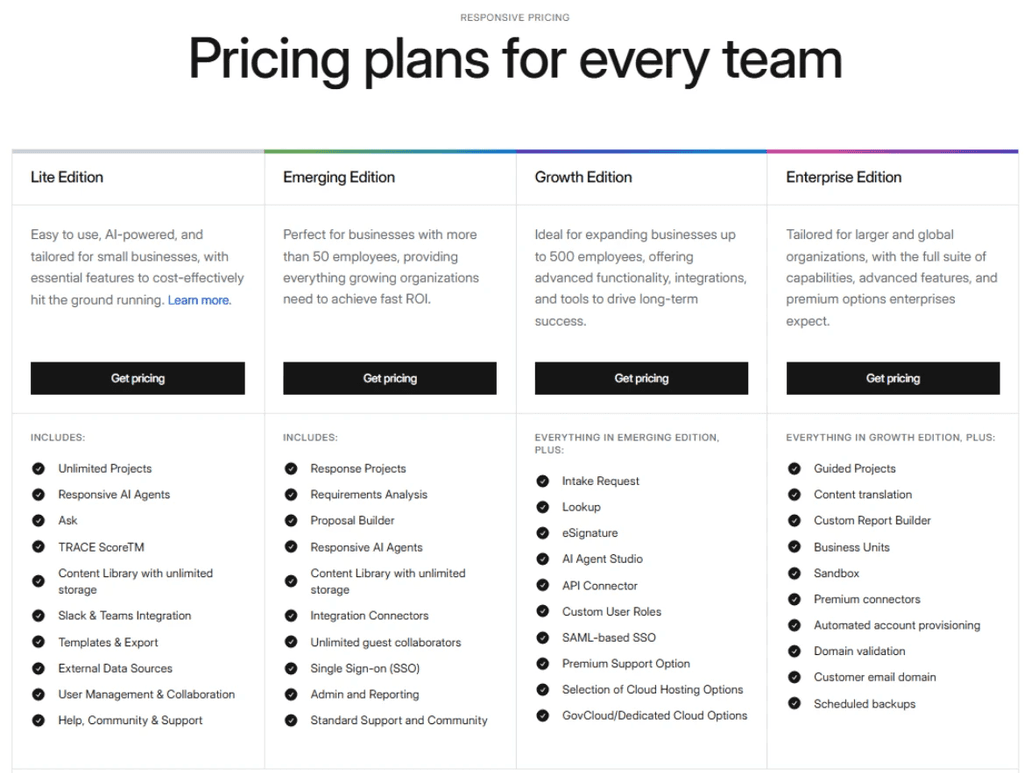Click the checkmark beside SAML-based SSO
This screenshot has width=1024, height=773.
coord(542,637)
